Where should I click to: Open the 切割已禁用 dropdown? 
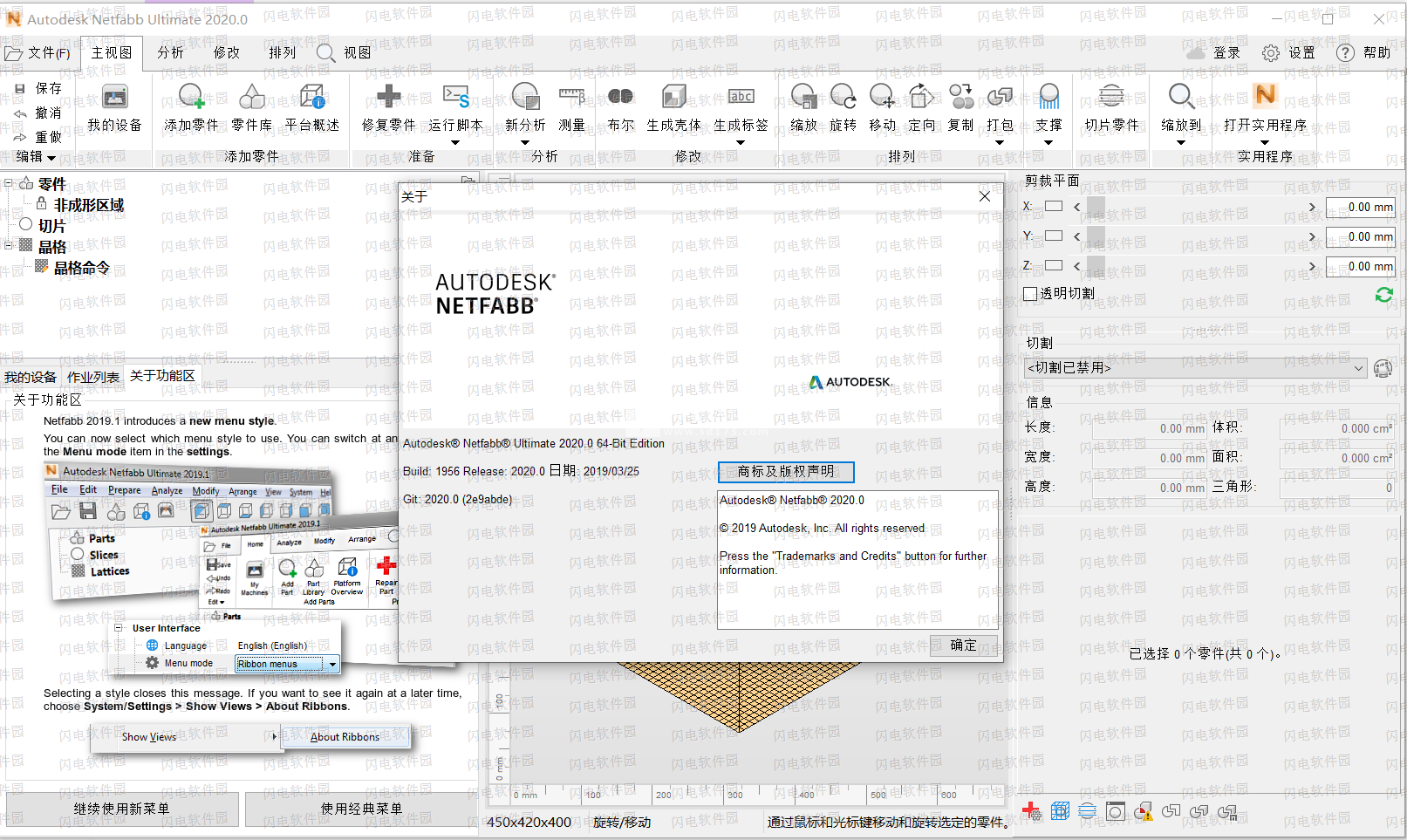[x=1195, y=368]
